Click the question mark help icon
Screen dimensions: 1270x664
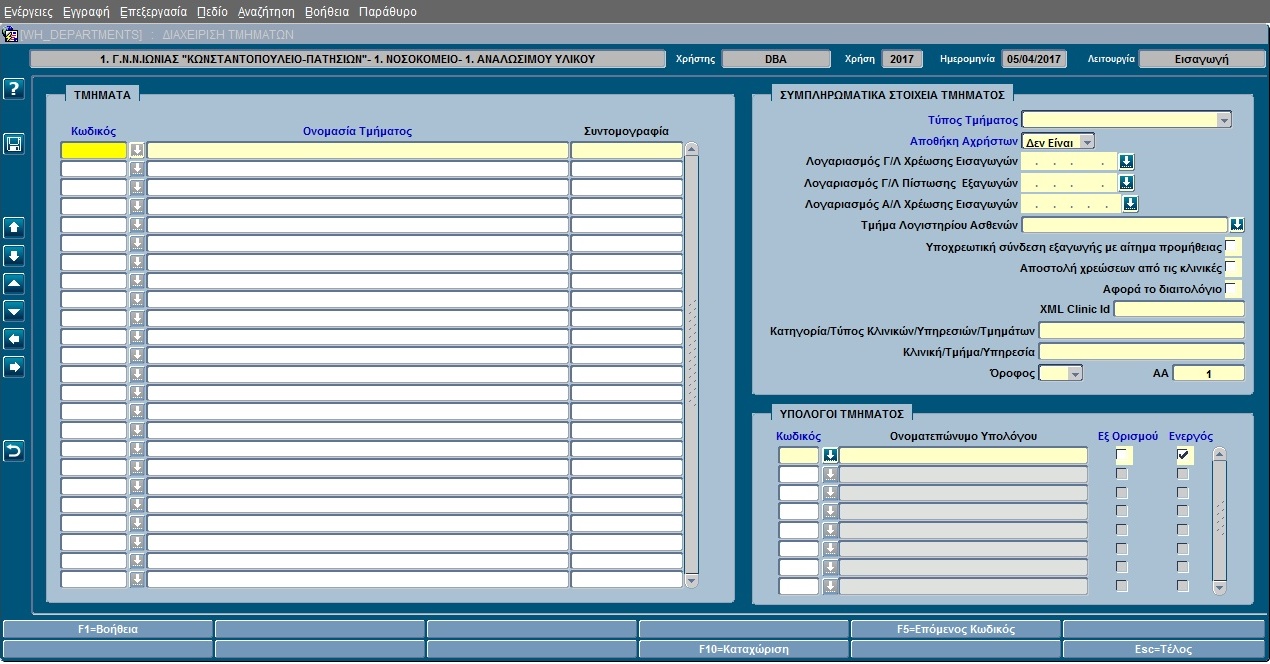pyautogui.click(x=14, y=89)
